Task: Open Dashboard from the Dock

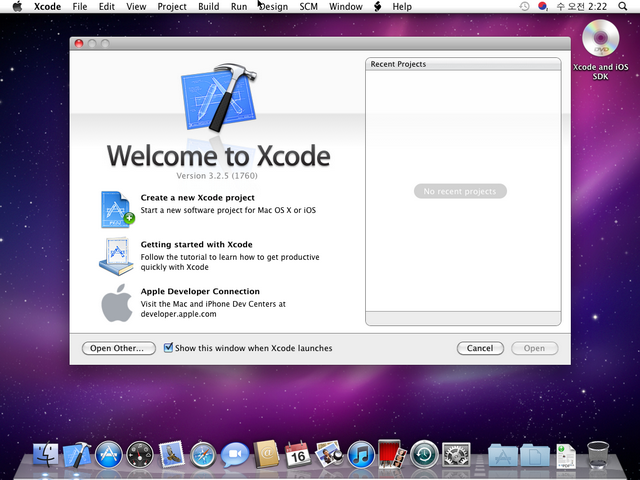Action: click(140, 454)
